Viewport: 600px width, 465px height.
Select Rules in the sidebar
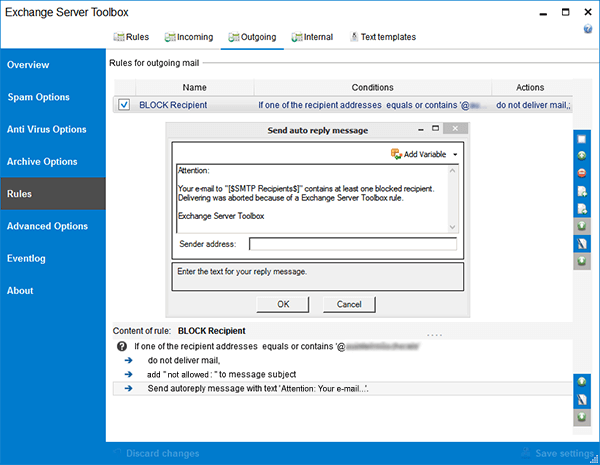(53, 194)
